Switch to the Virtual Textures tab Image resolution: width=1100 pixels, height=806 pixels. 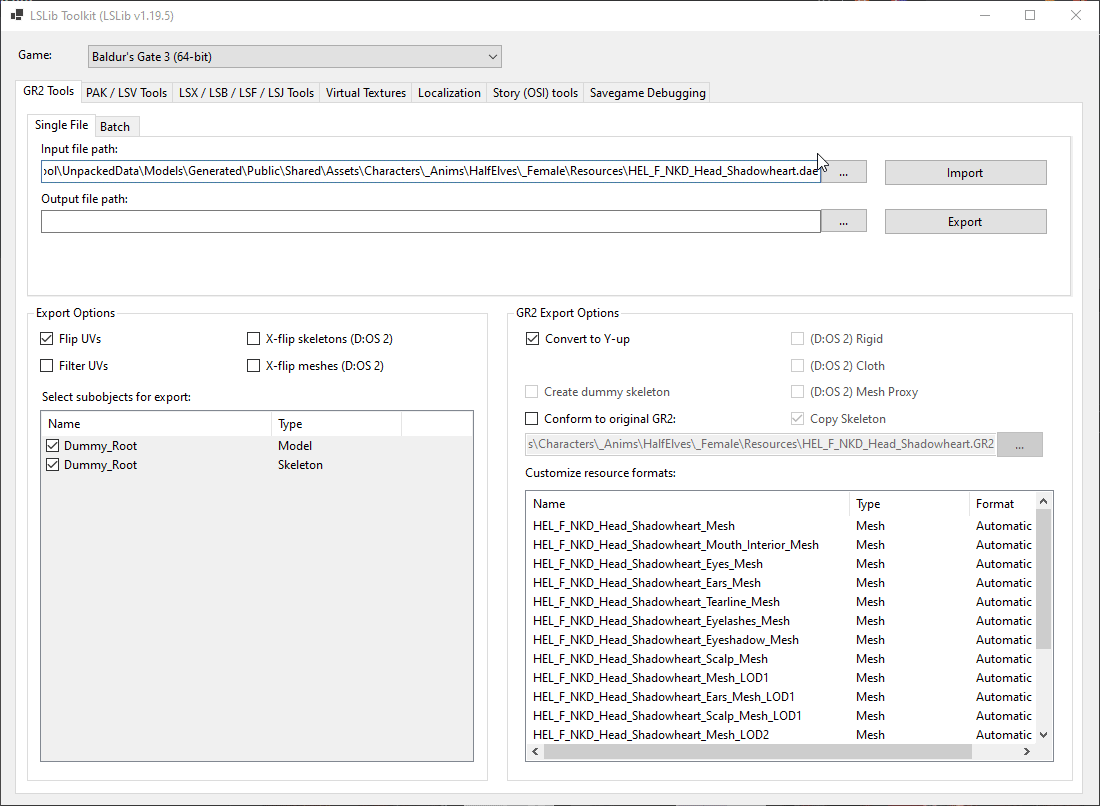[x=365, y=93]
